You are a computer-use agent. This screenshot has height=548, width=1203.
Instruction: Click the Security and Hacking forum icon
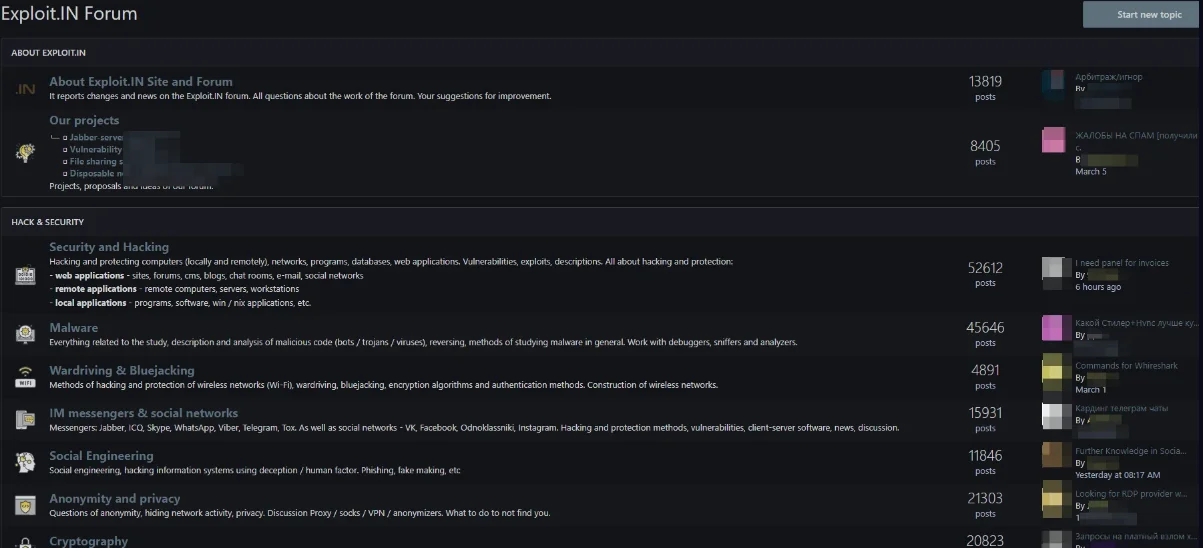tap(25, 275)
